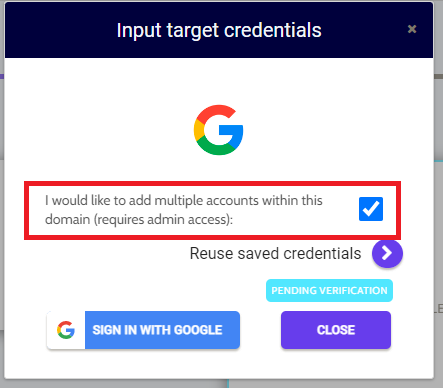
Task: Select the red-outlined multiple accounts row
Action: pos(212,210)
